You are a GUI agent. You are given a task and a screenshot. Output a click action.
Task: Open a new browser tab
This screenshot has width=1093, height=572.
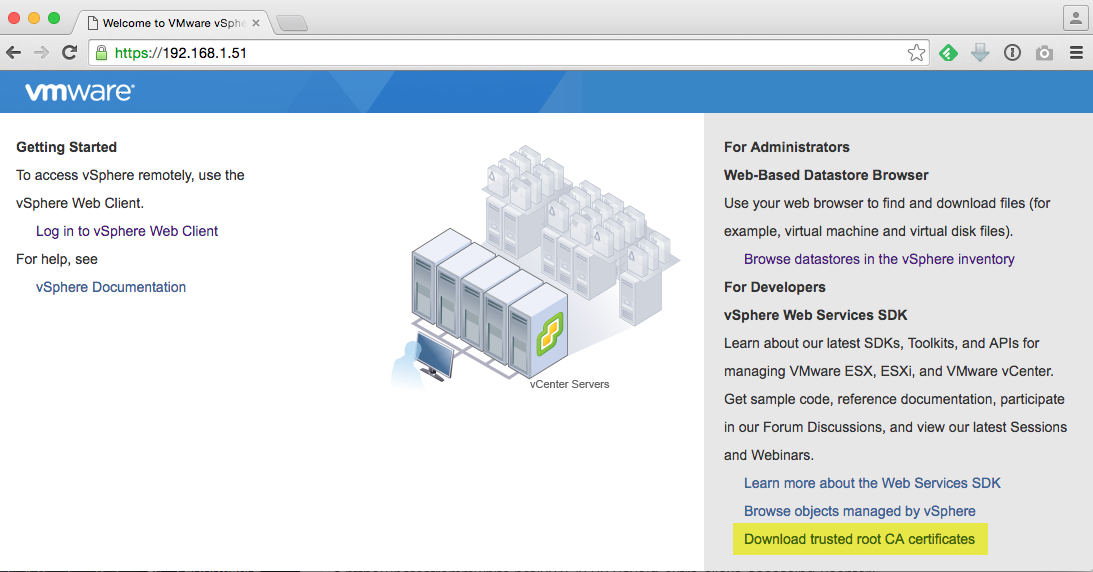(x=292, y=23)
